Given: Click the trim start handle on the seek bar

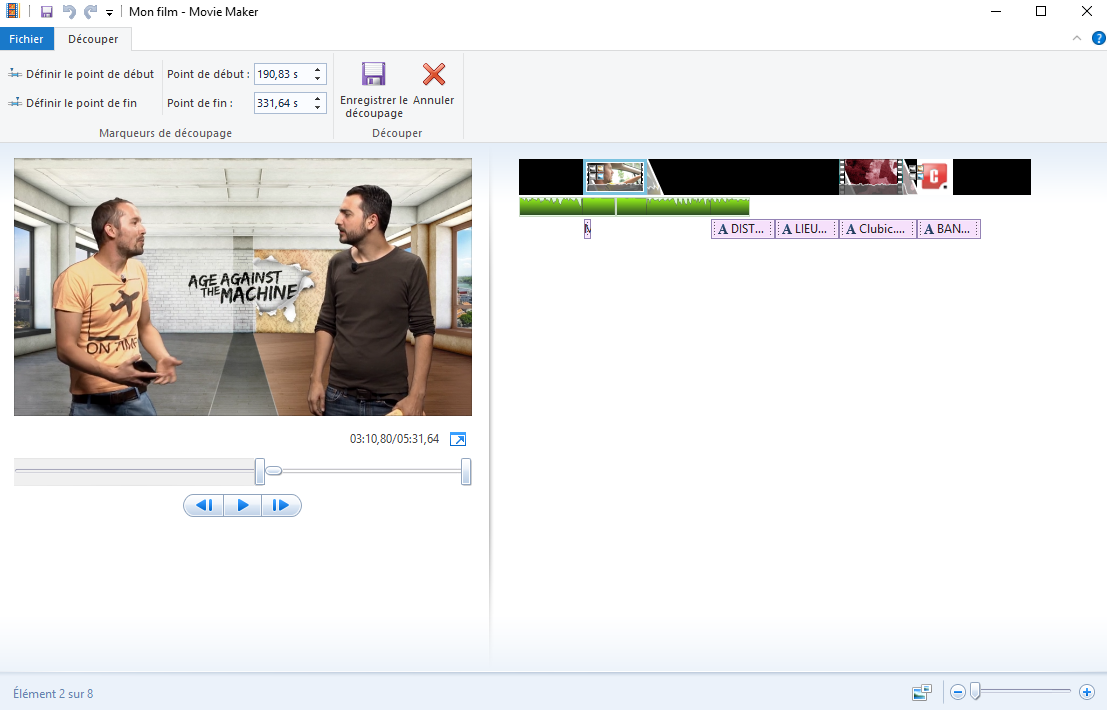Looking at the screenshot, I should tap(260, 471).
